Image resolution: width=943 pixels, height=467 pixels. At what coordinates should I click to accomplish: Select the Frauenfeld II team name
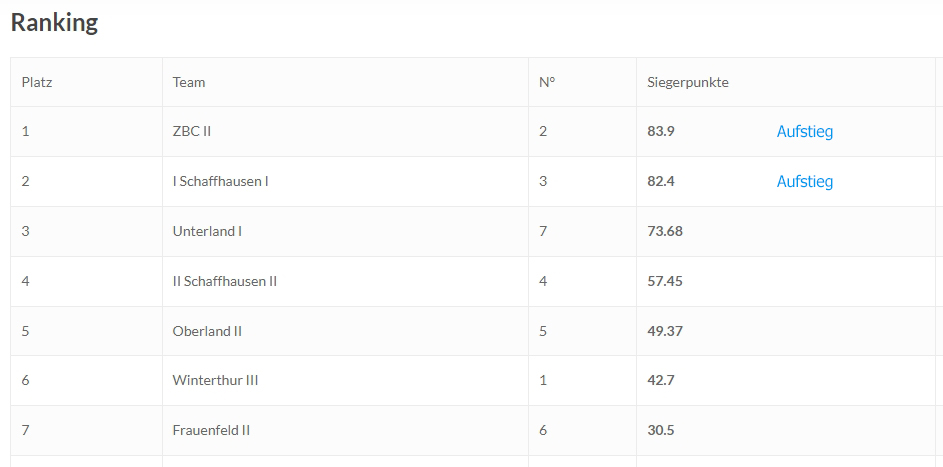(211, 430)
